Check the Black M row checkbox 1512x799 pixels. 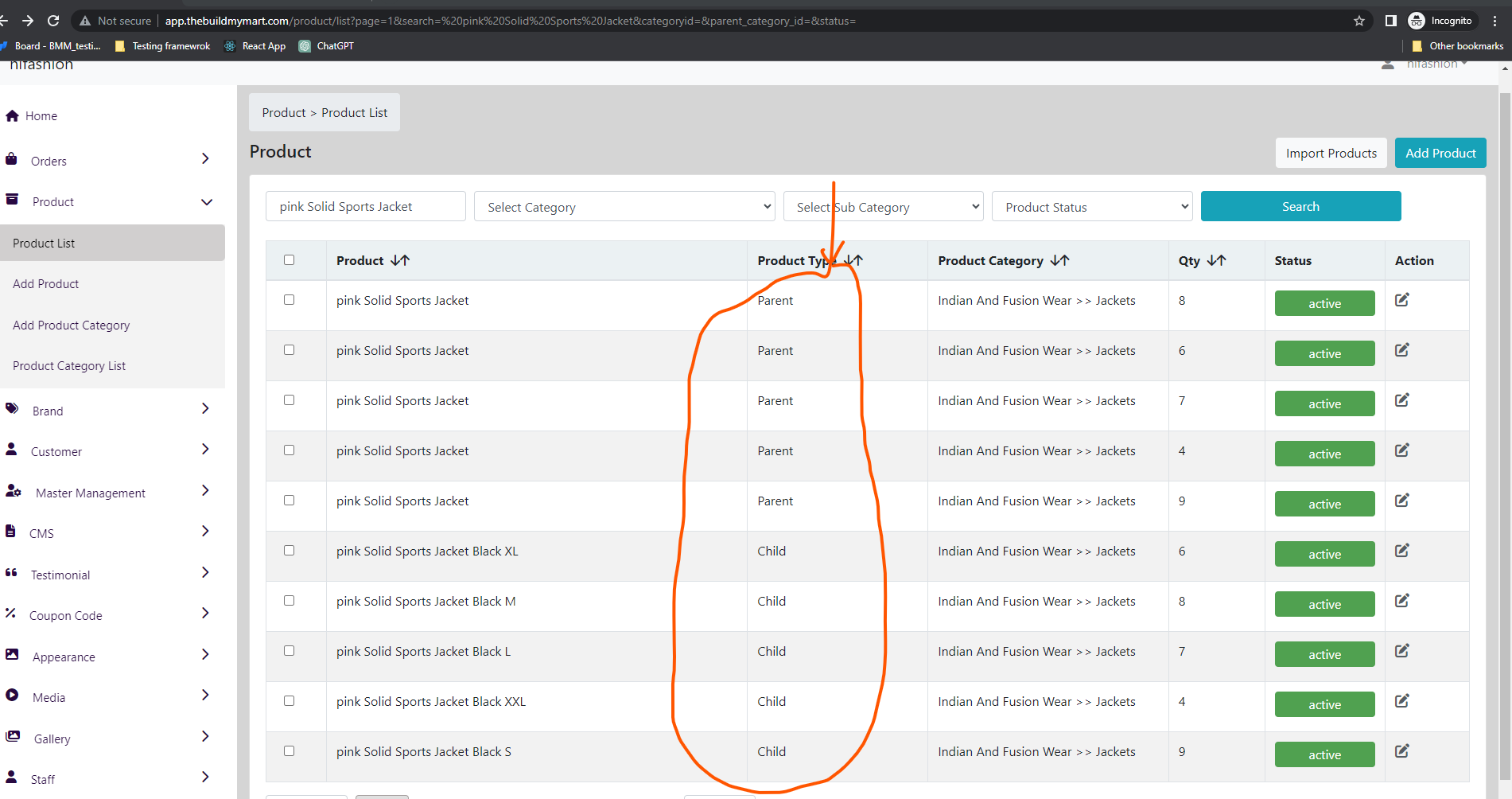[x=289, y=601]
